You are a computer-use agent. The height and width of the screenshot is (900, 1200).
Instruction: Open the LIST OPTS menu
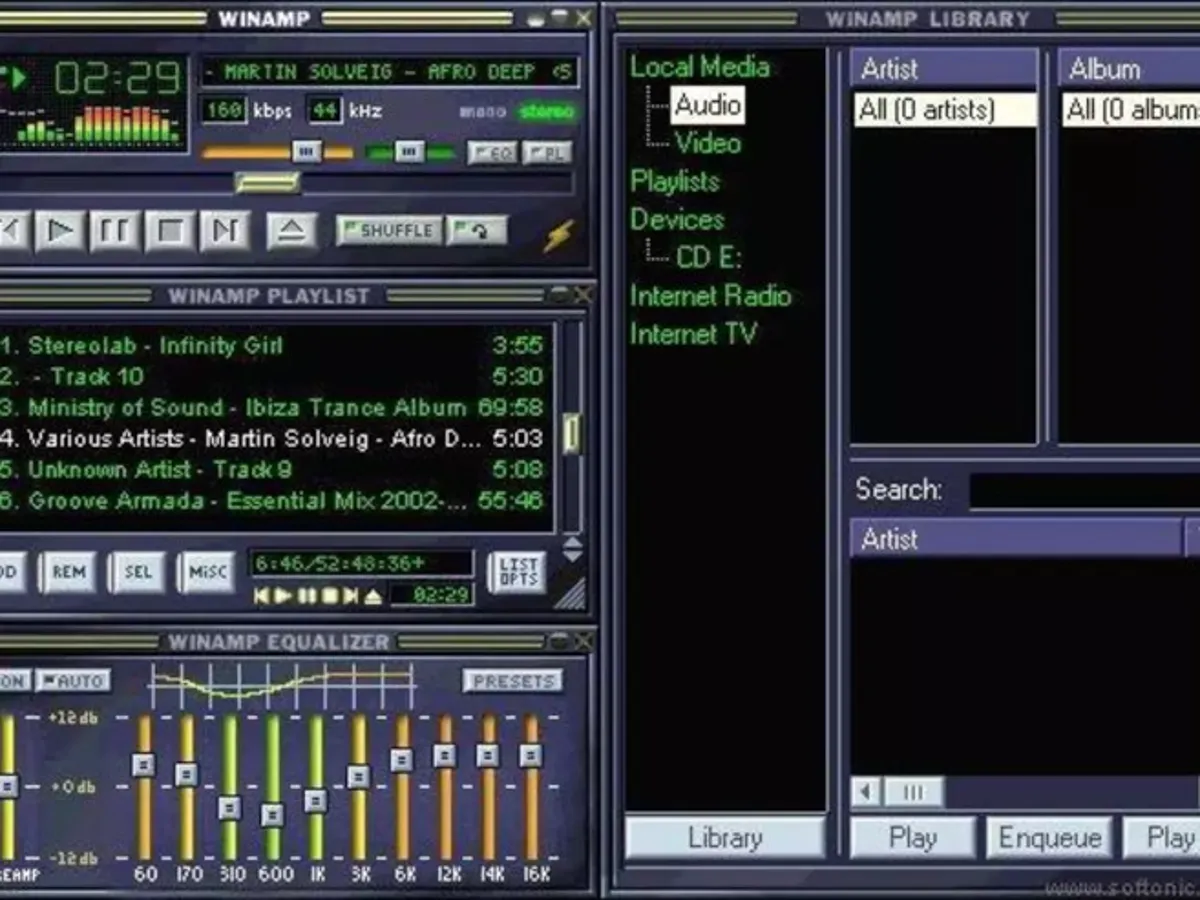pyautogui.click(x=517, y=572)
